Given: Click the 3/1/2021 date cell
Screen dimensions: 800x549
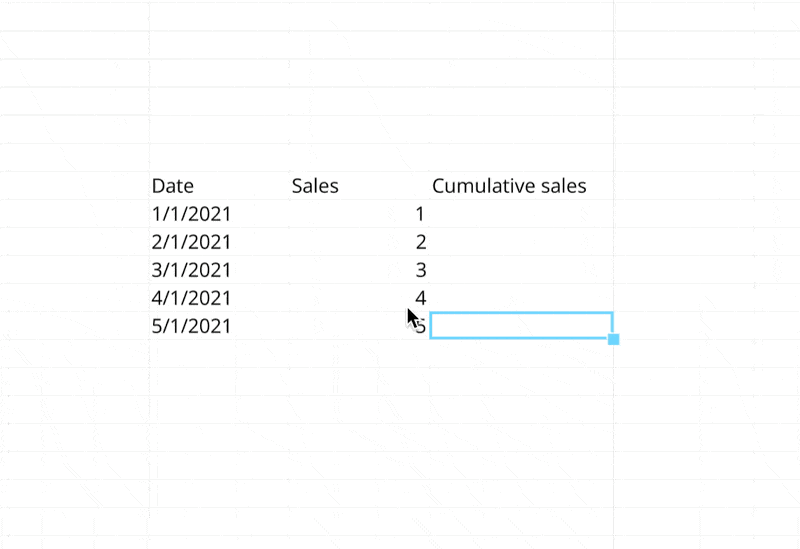Looking at the screenshot, I should (191, 270).
